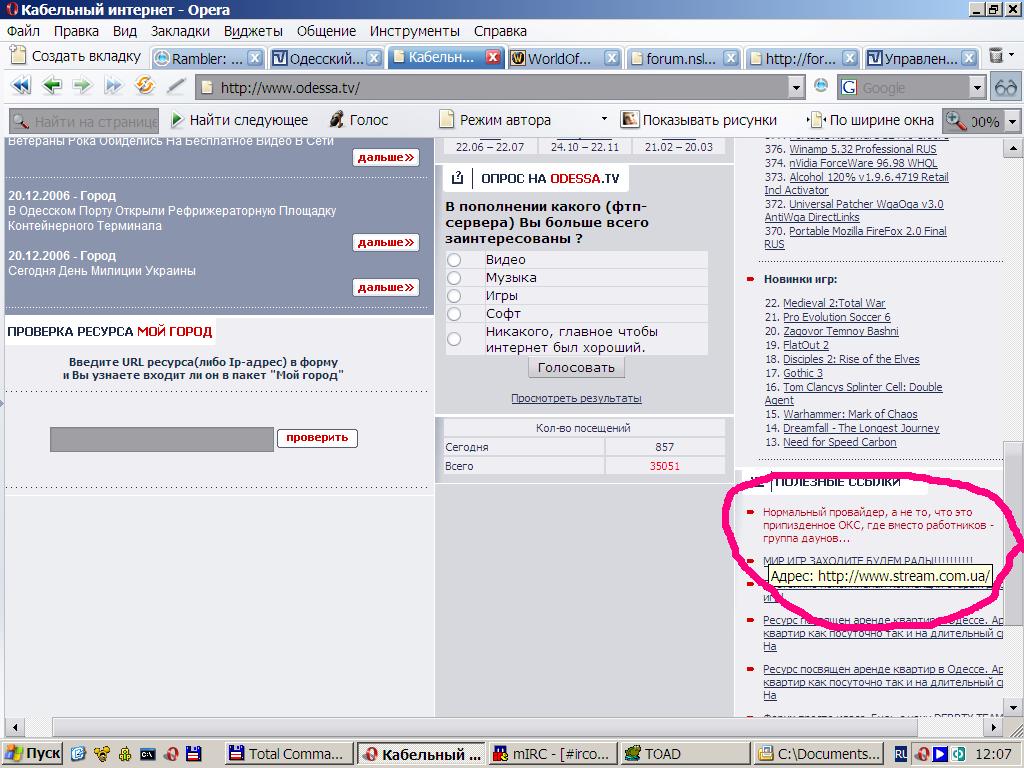Click the Пуск start button

33,754
